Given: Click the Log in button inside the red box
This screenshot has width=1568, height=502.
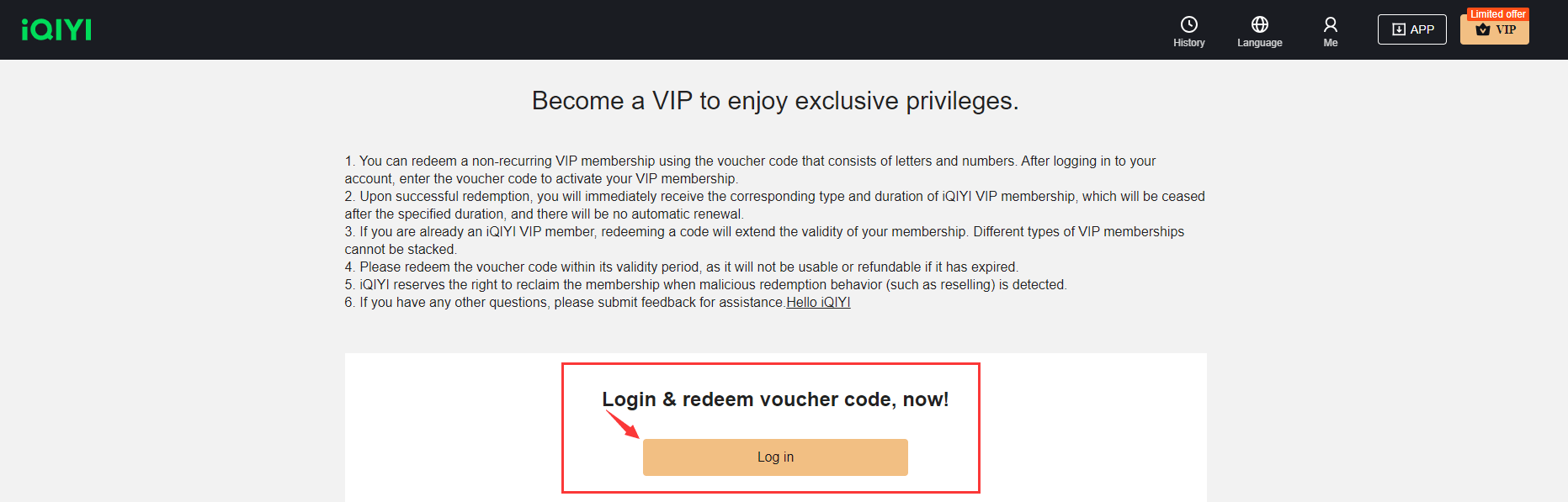Looking at the screenshot, I should click(x=774, y=457).
